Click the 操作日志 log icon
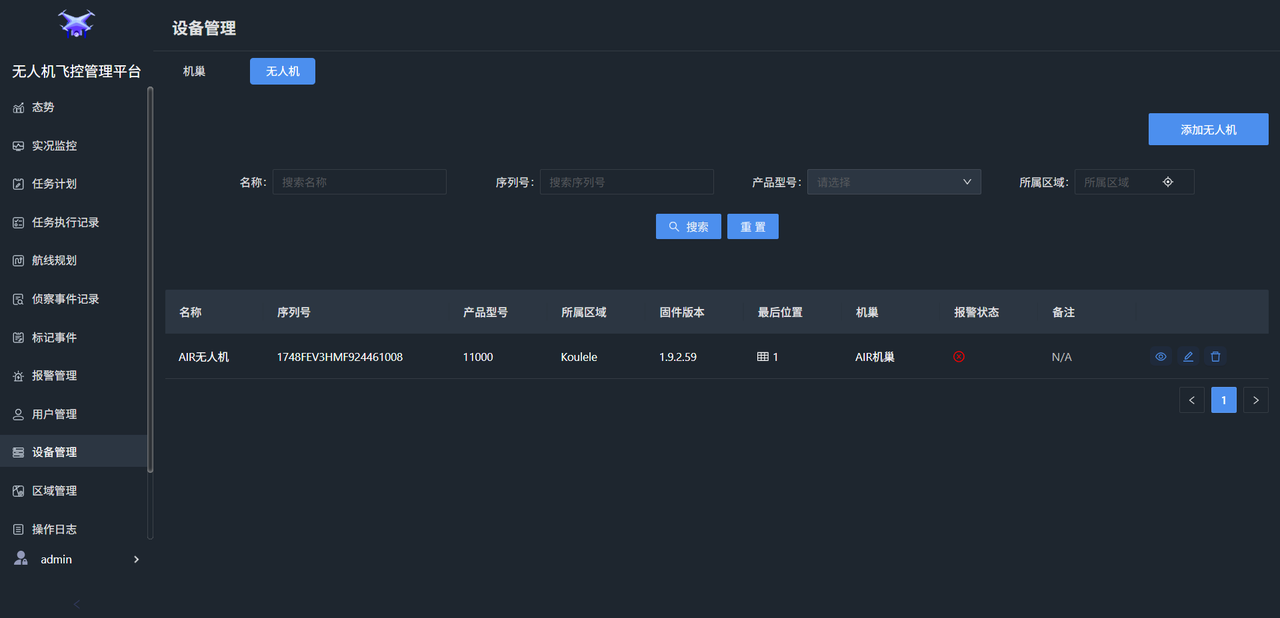1280x618 pixels. 18,529
